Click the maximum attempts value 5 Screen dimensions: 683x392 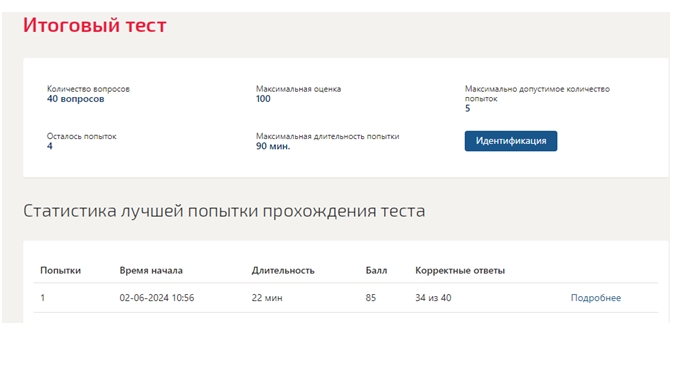(x=467, y=108)
